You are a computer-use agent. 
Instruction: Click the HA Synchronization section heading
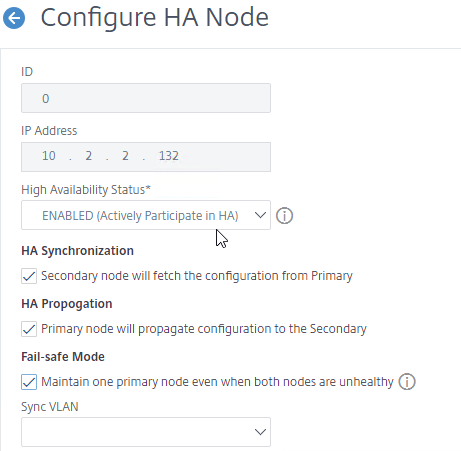point(77,251)
